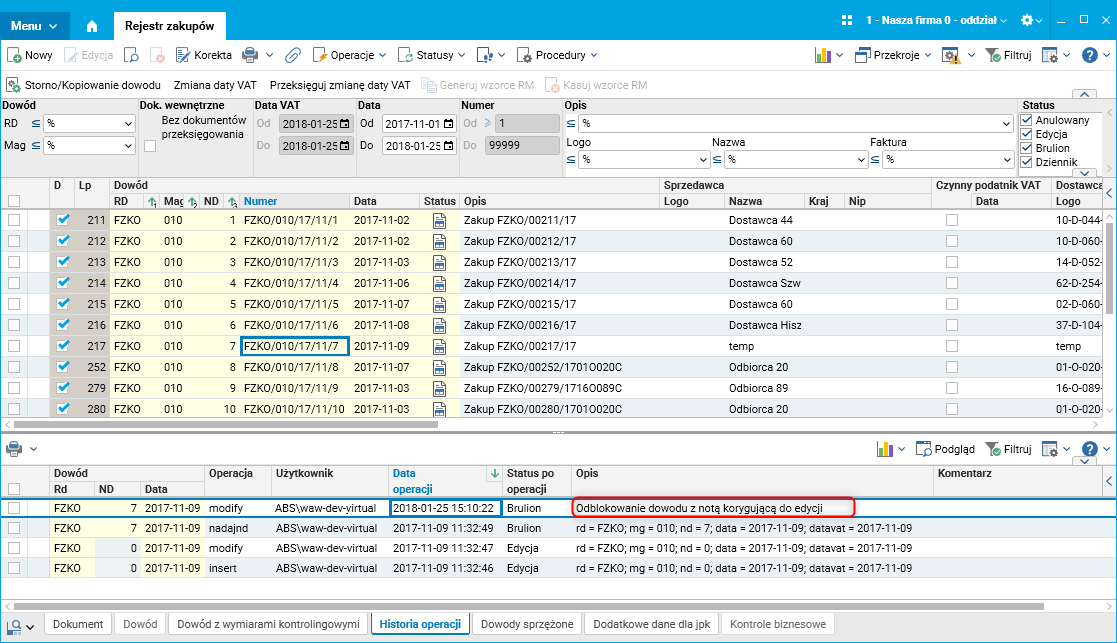Screen dimensions: 1117x643
Task: Uncheck the Anulowany status checkbox
Action: (x=1025, y=120)
